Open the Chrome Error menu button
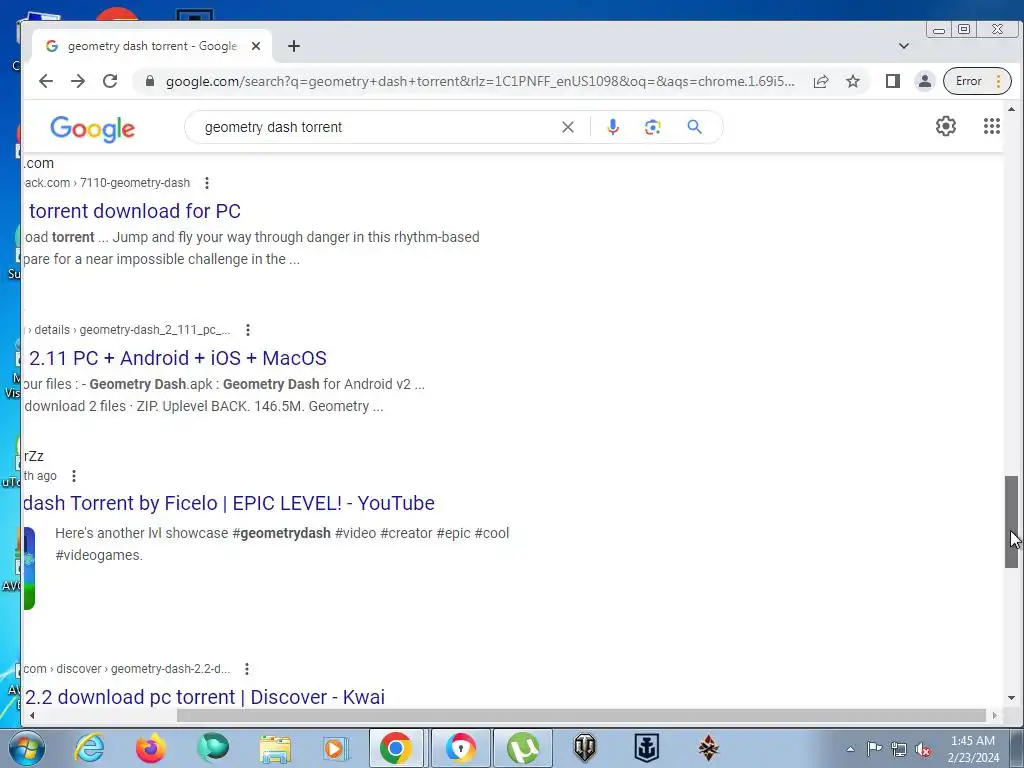 (977, 81)
